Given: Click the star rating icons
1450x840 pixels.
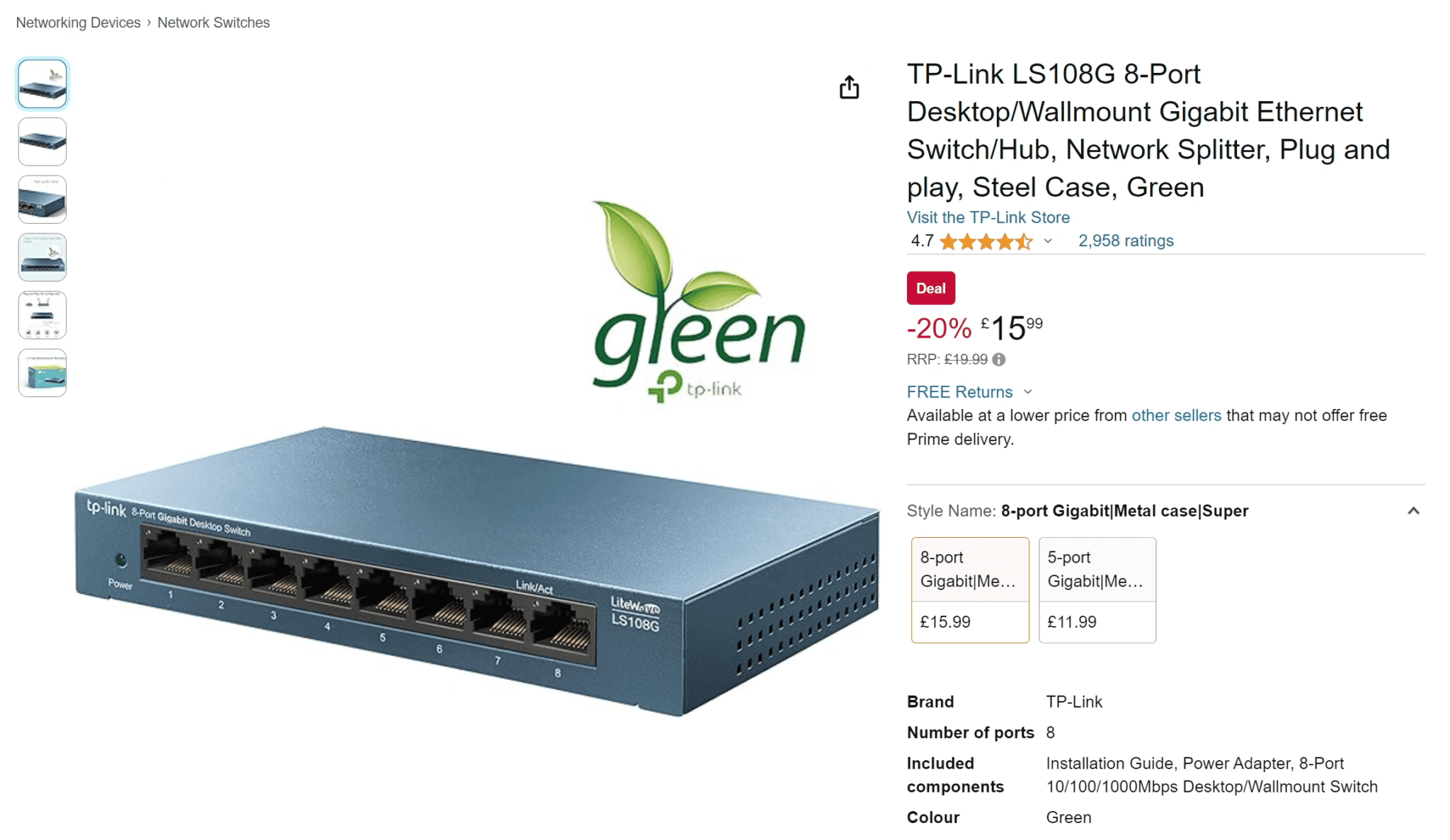Looking at the screenshot, I should (986, 241).
